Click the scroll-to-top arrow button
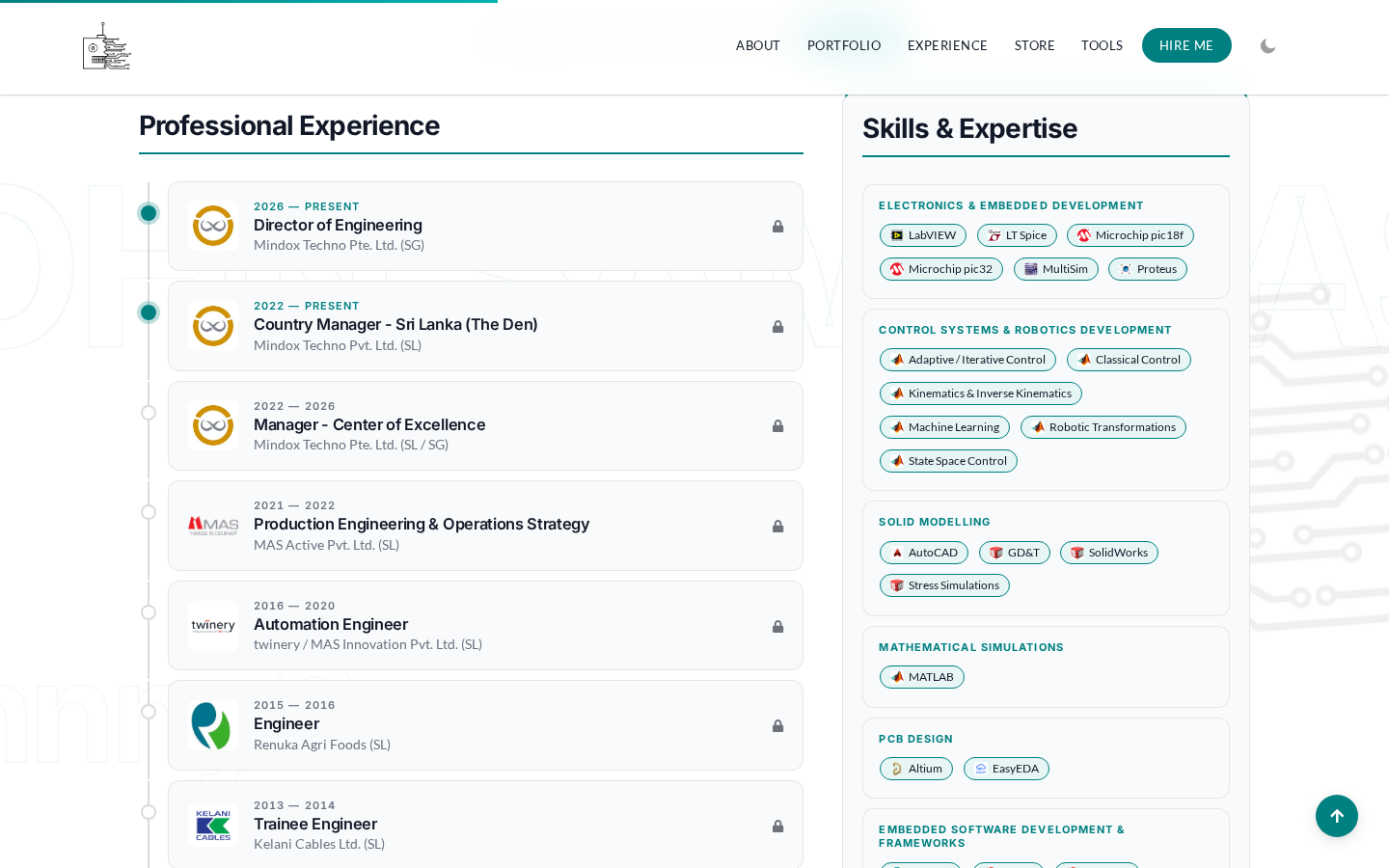Screen dimensions: 1389x868 (1337, 816)
